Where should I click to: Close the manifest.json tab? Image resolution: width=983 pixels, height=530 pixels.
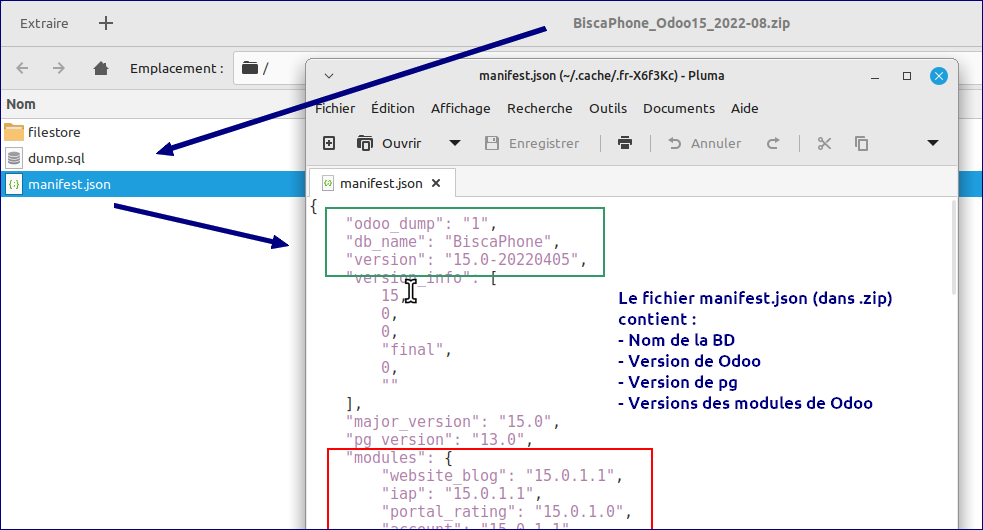click(x=436, y=183)
